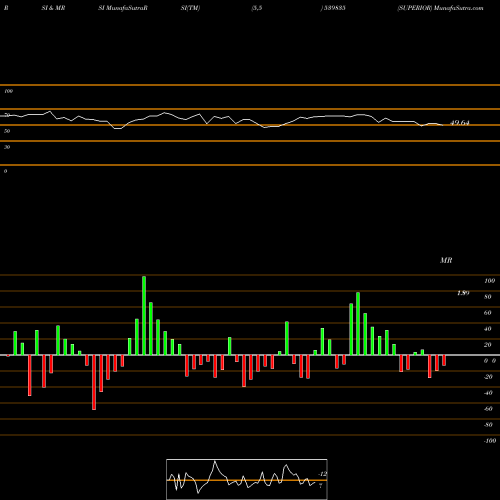Screen dimensions: 500x500
Task: Click the 20 label on the MR axis
Action: 488,345
